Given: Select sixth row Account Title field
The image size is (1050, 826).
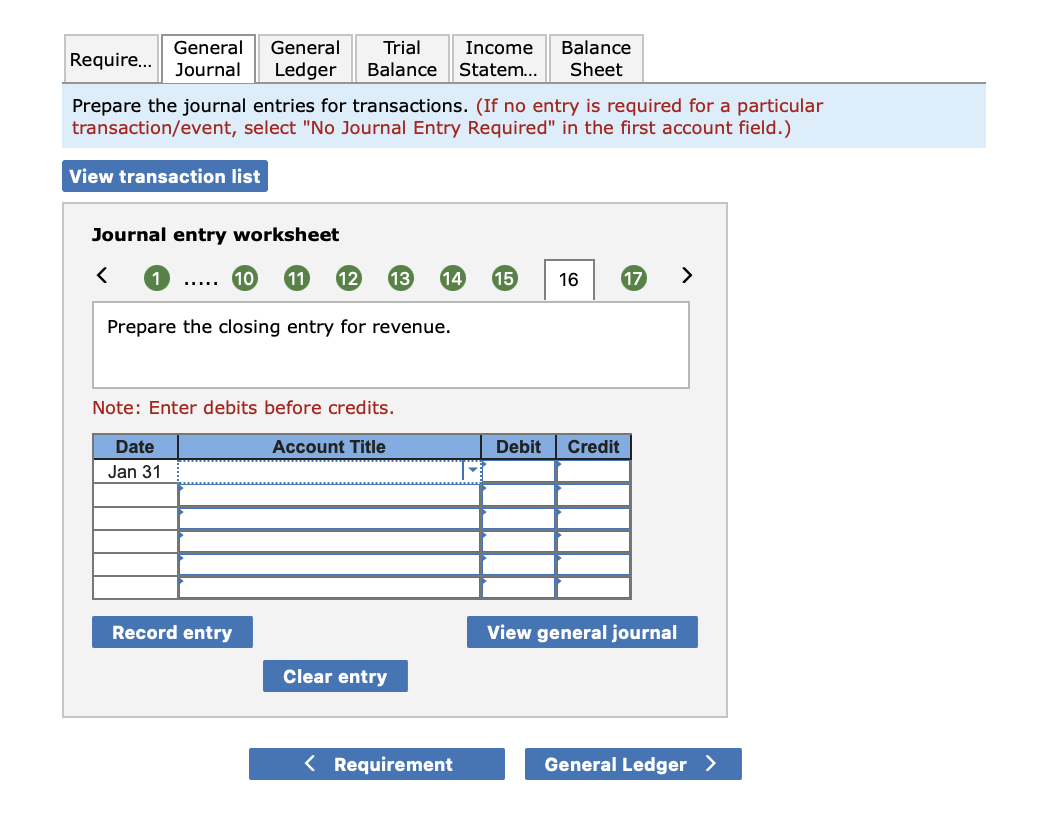Looking at the screenshot, I should tap(329, 587).
